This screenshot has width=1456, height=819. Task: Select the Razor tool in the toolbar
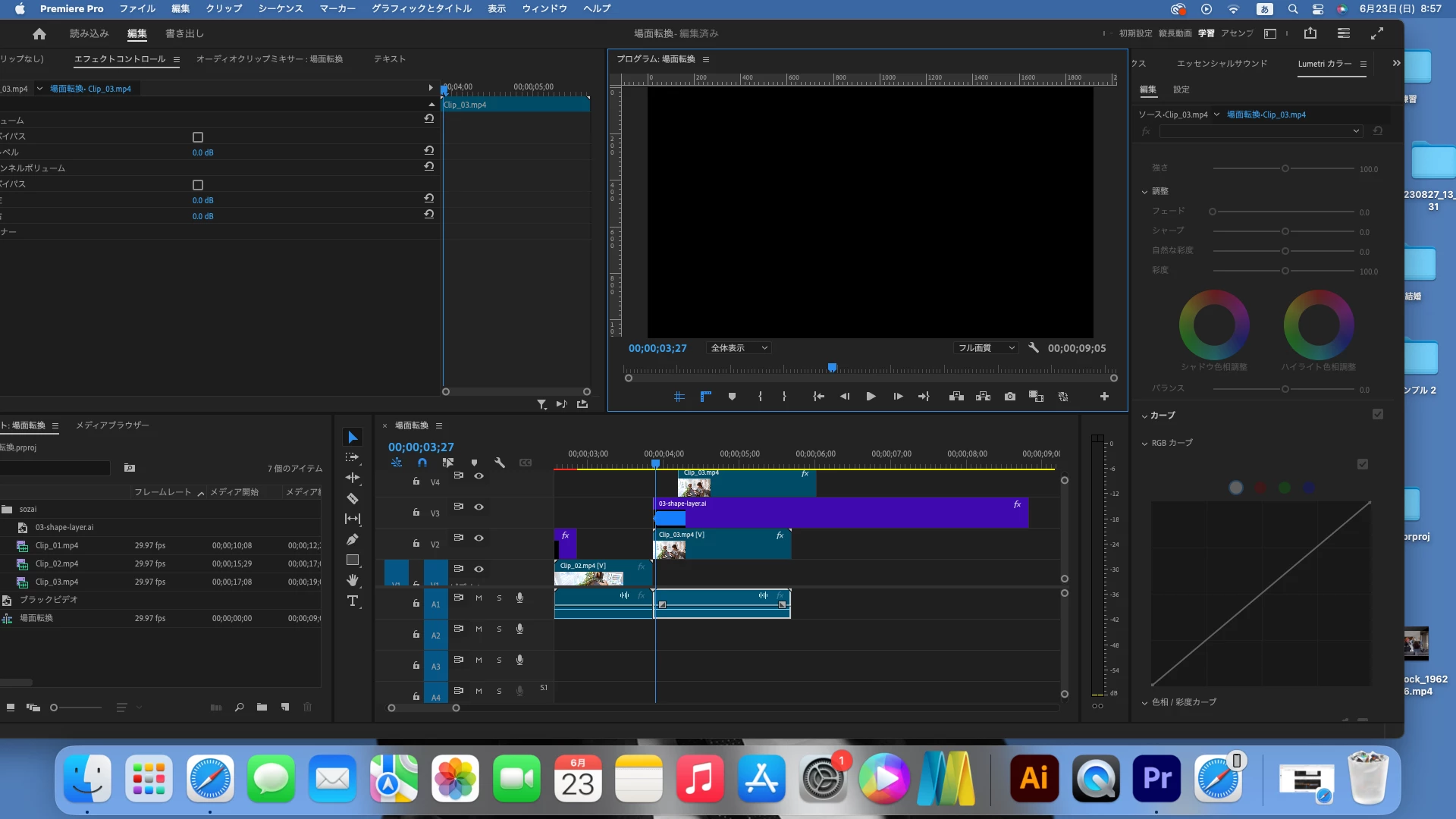pyautogui.click(x=353, y=498)
